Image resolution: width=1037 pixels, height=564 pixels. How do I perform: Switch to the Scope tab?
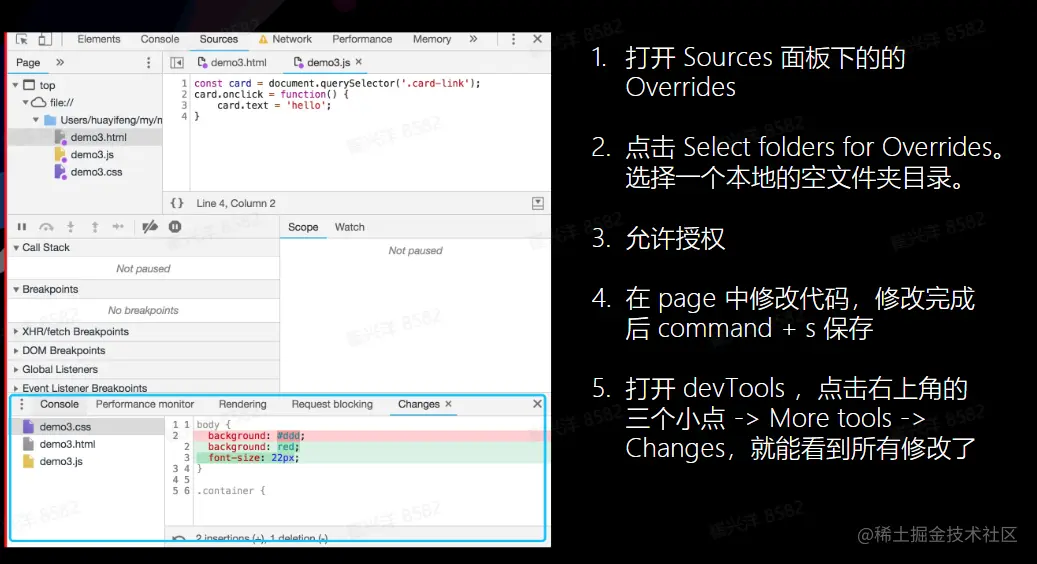click(303, 227)
